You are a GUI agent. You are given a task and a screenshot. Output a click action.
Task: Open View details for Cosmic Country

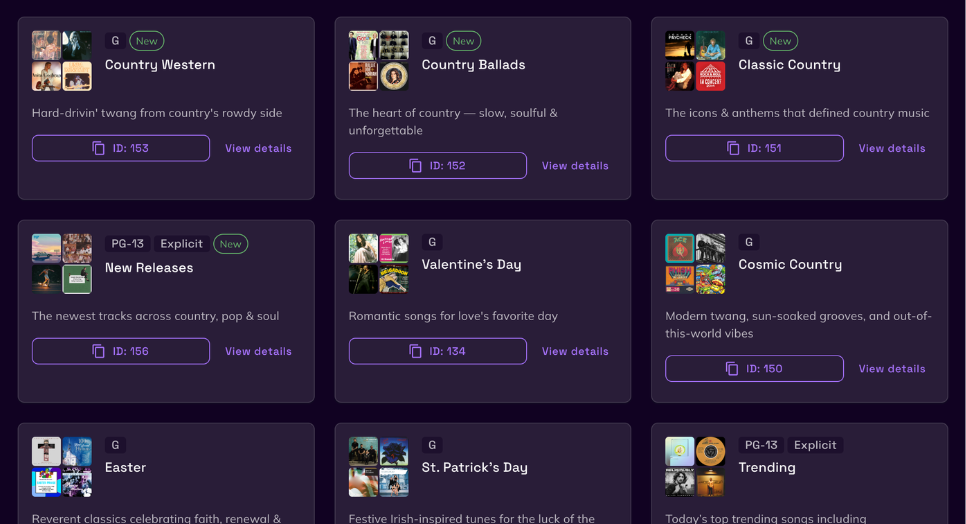[x=891, y=369]
